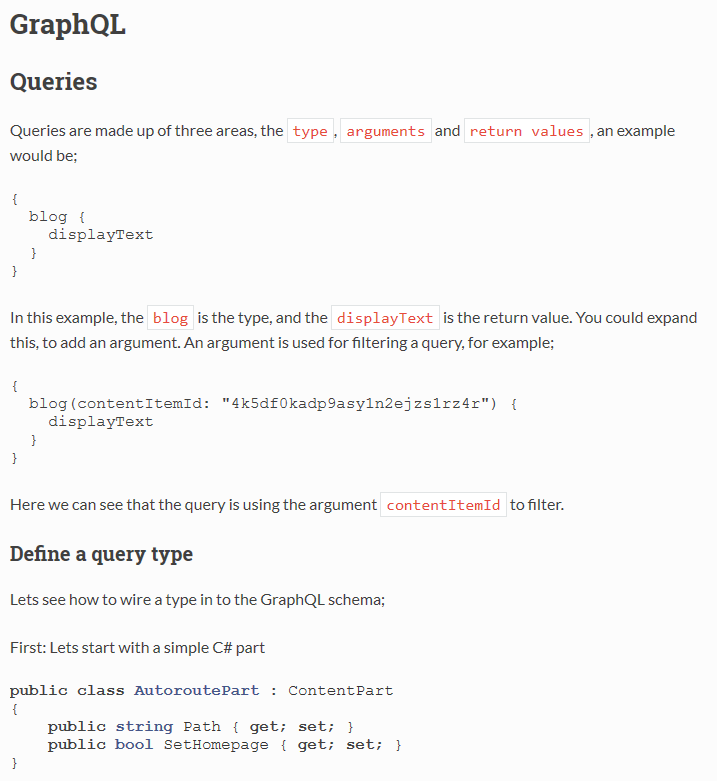Click AutoroutePart class name in code

click(x=197, y=690)
